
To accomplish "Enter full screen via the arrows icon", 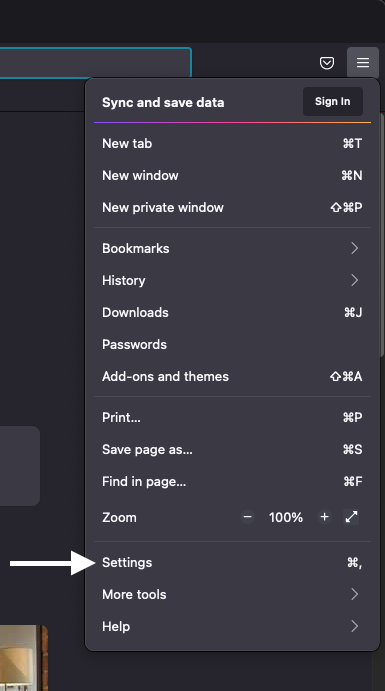I will (x=351, y=517).
